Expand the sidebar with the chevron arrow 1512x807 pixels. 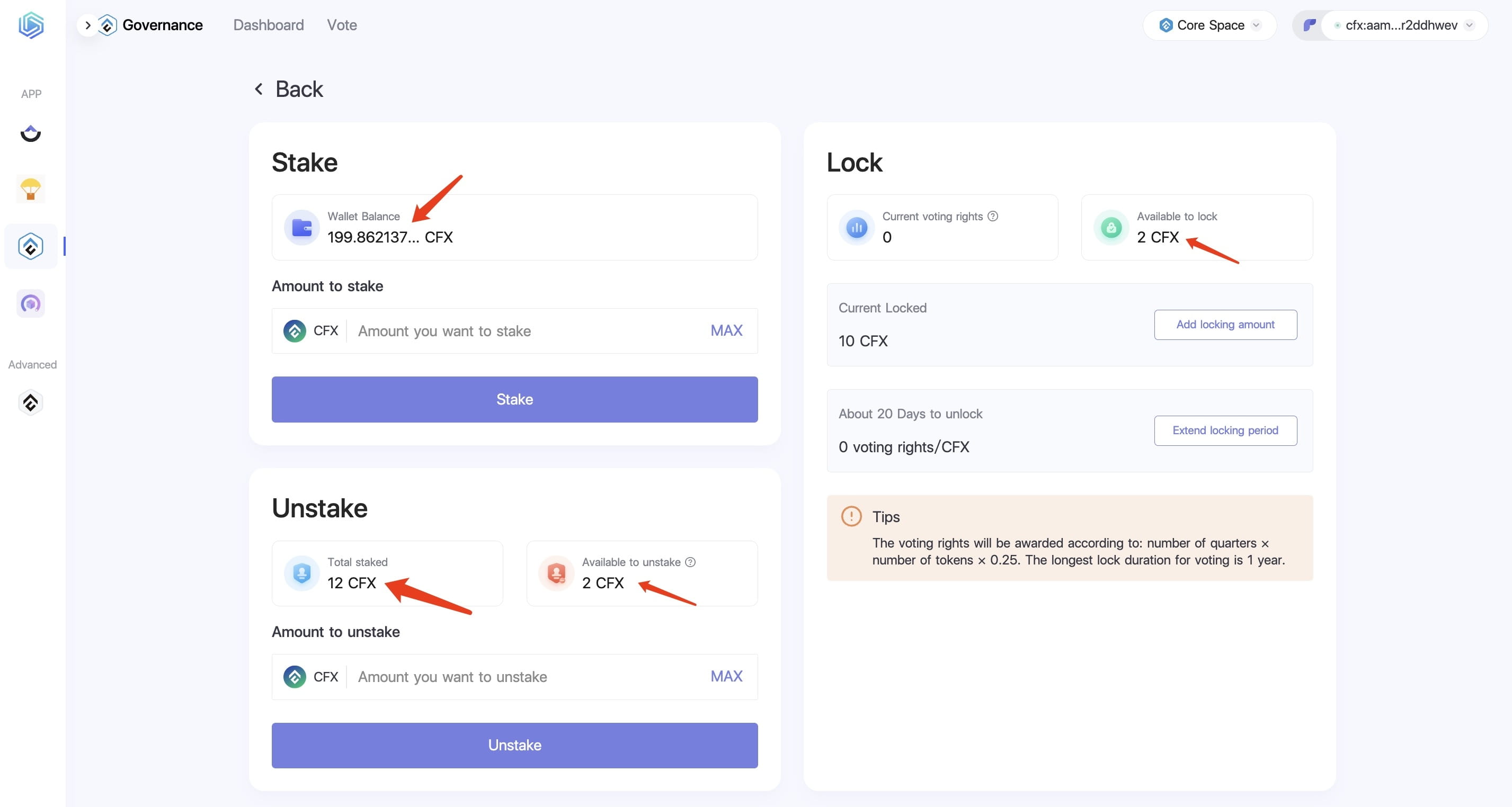[88, 25]
